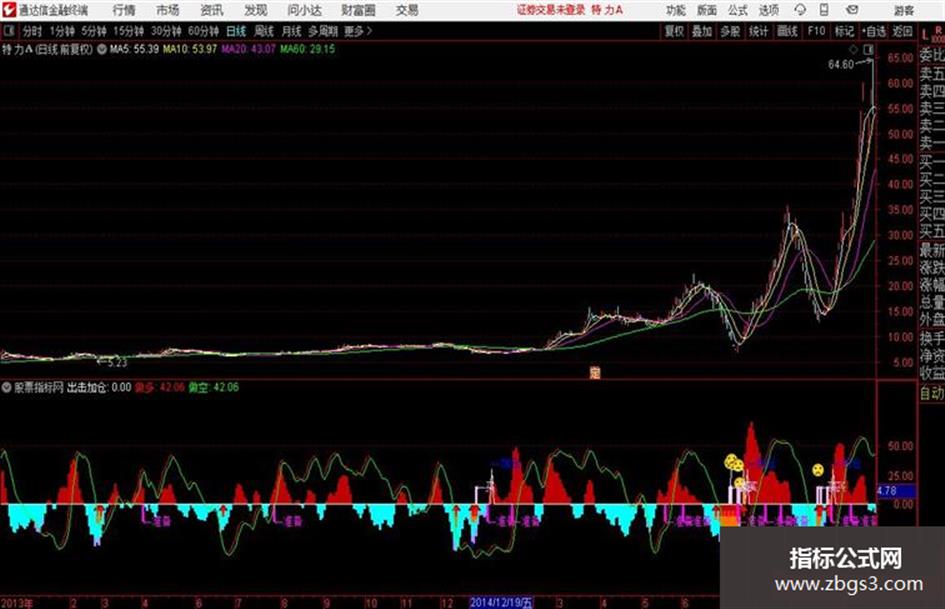
Task: Click the 做空: 42.06 green indicator value
Action: [x=214, y=387]
